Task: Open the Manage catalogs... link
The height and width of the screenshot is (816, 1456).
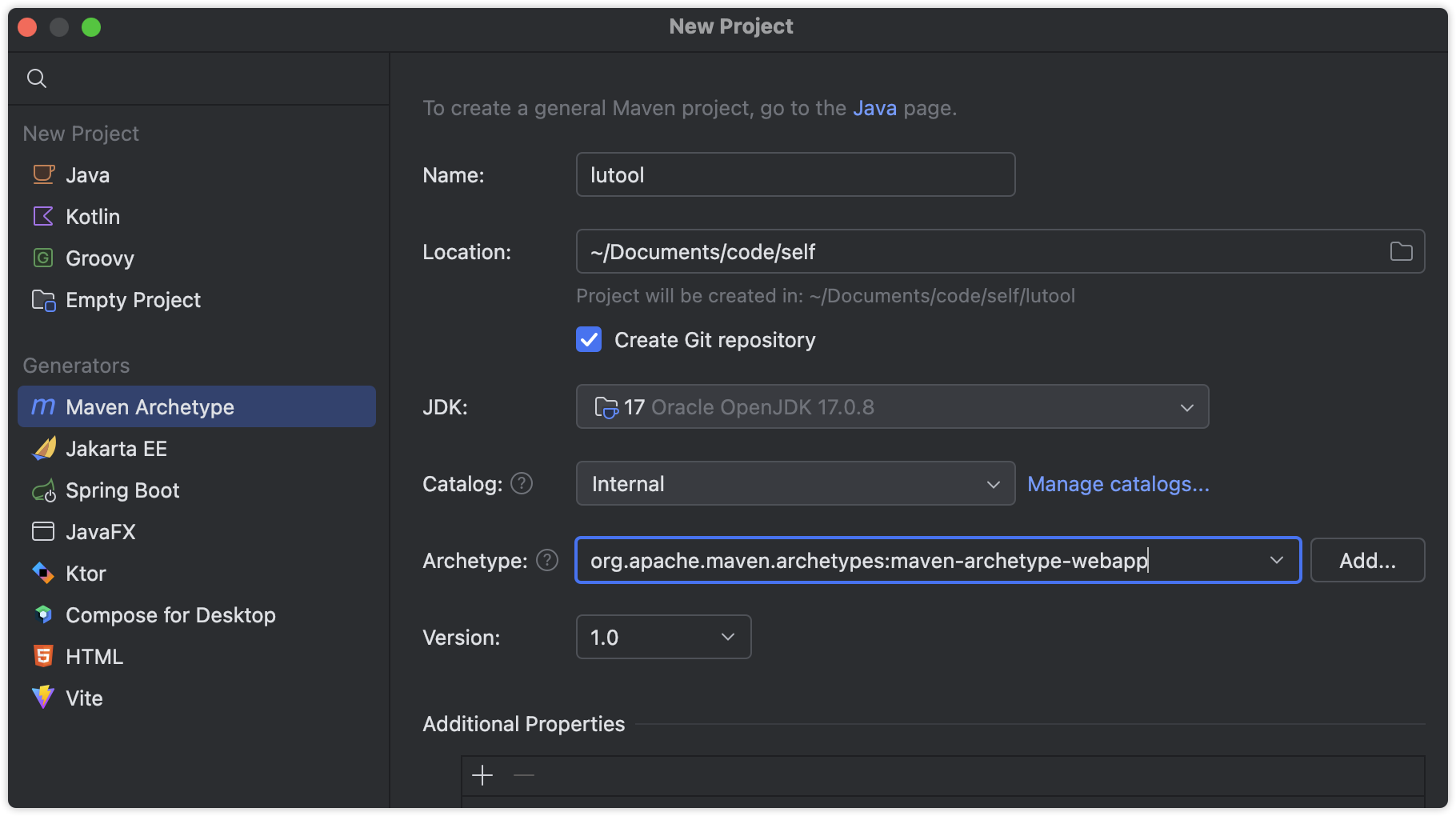Action: point(1118,484)
